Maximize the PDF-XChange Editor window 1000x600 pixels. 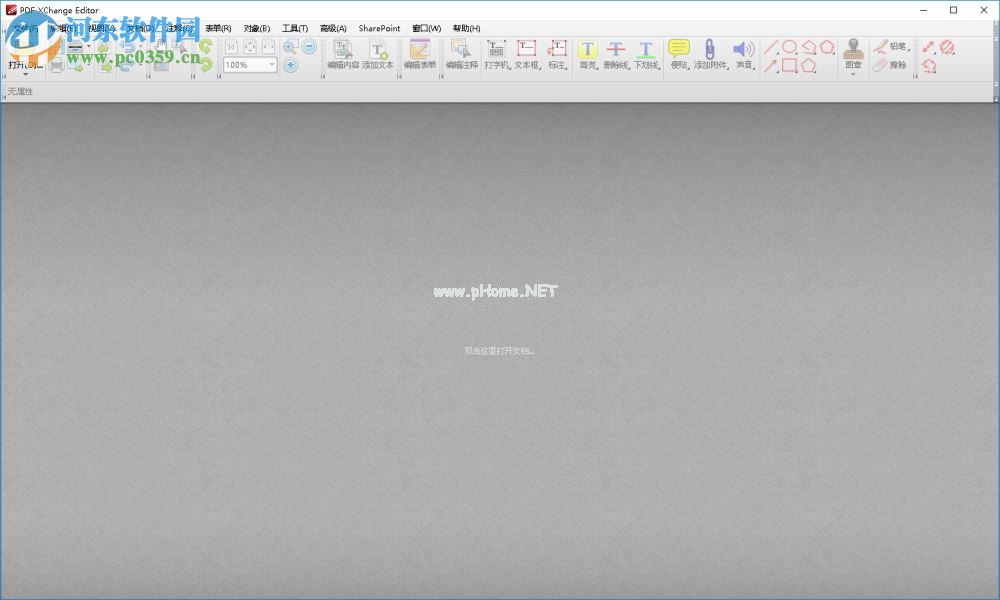(953, 10)
